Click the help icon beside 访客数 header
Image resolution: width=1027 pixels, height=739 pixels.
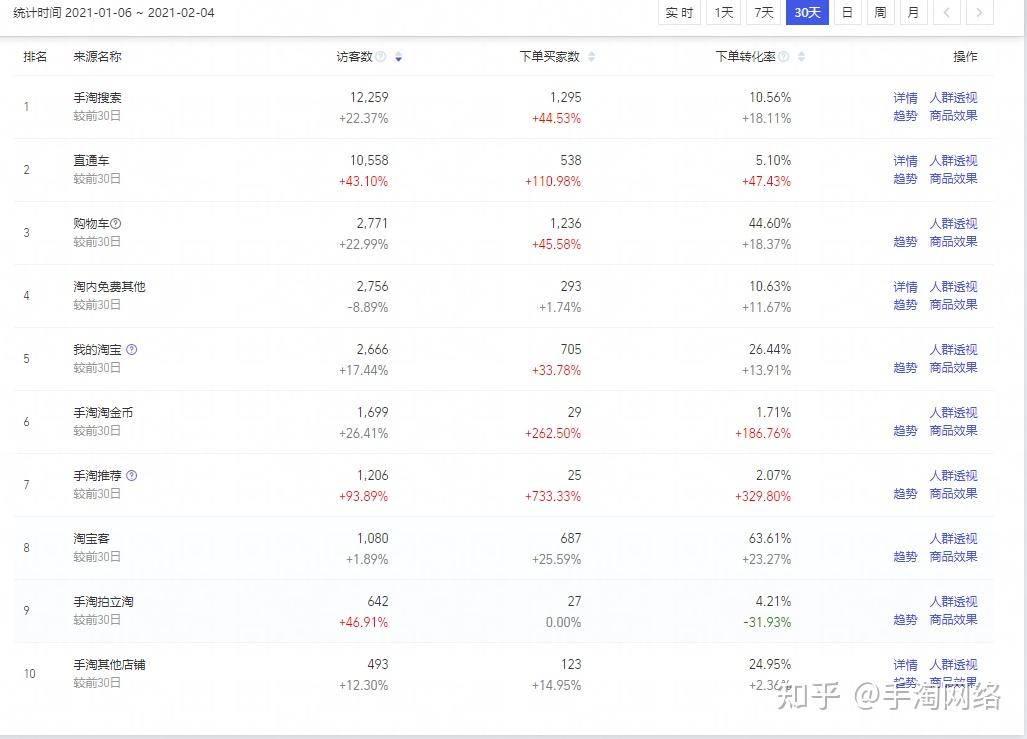[381, 56]
